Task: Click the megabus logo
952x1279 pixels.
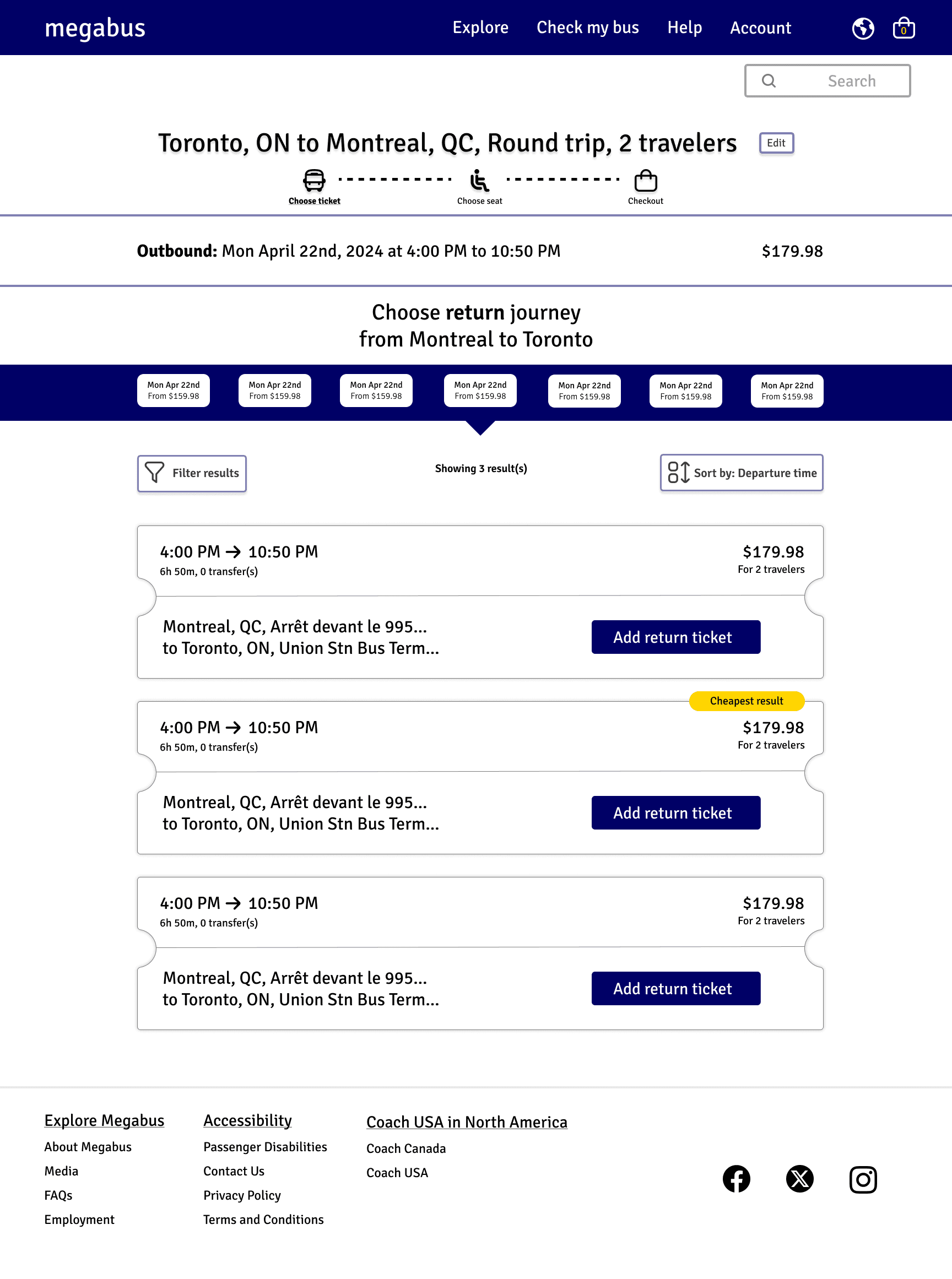Action: tap(95, 28)
